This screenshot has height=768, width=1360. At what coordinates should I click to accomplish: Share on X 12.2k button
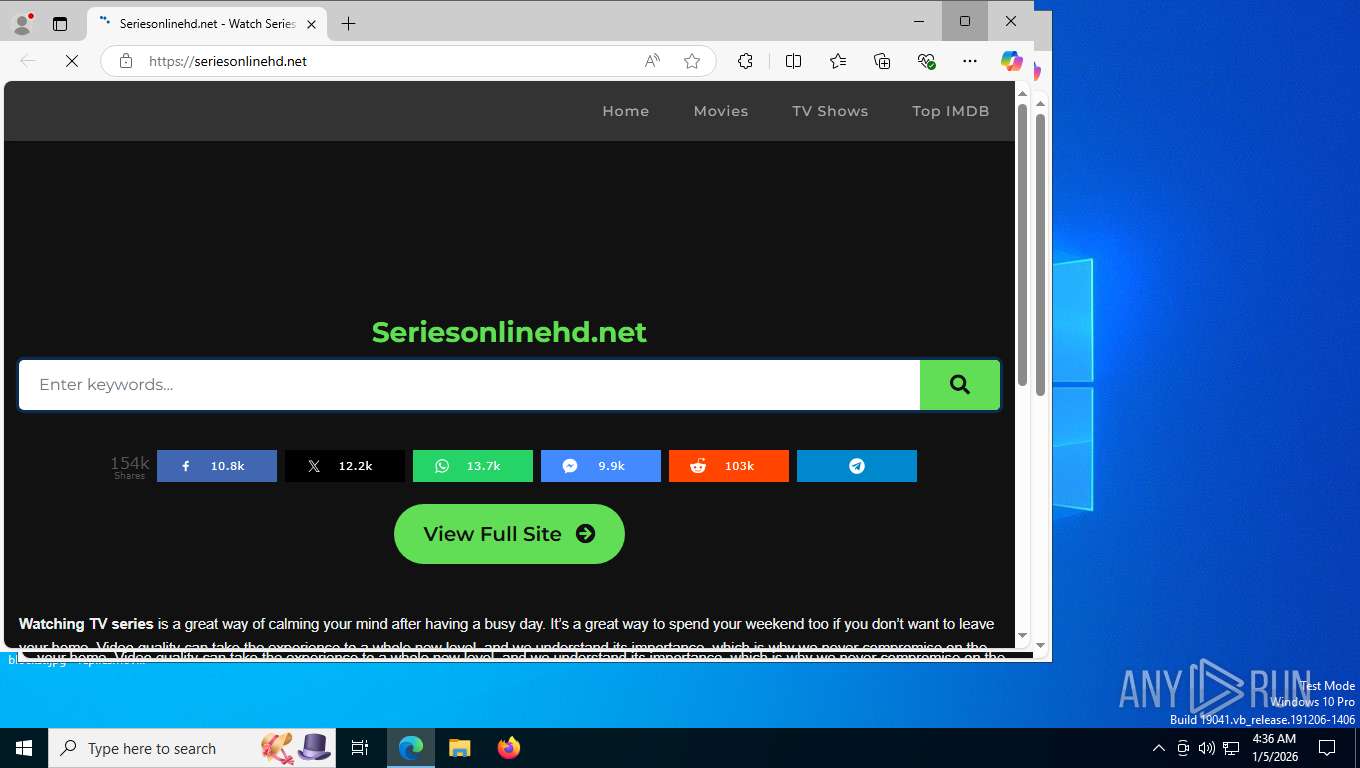pos(345,466)
